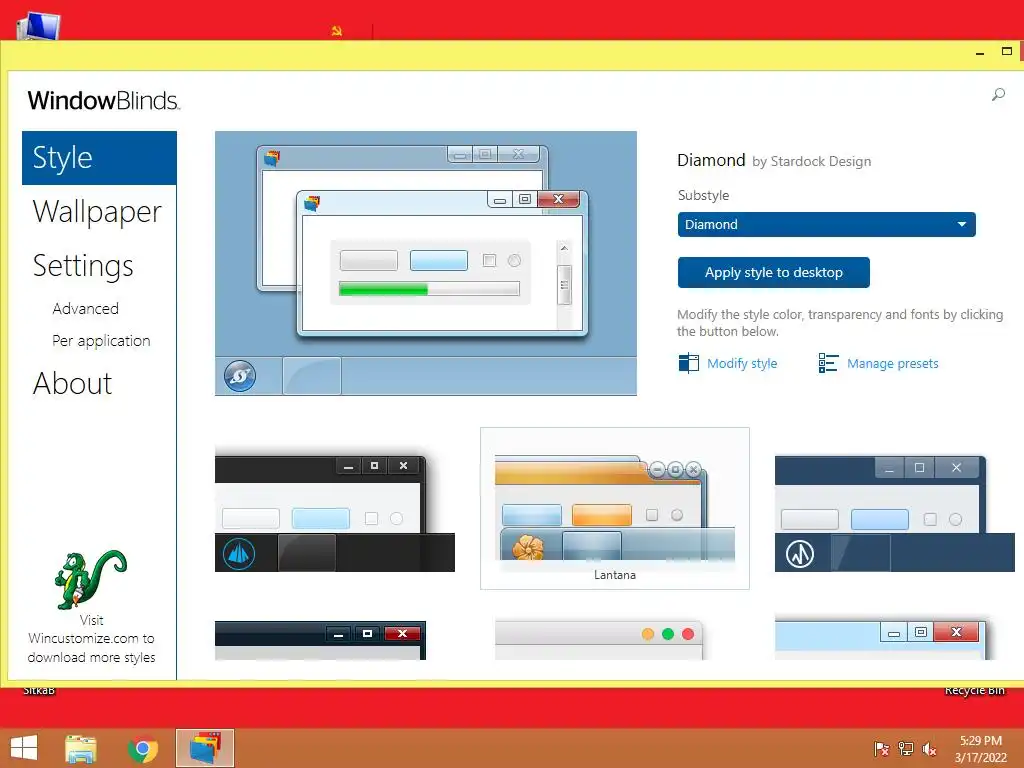Screen dimensions: 1024x768
Task: Open the Settings section
Action: point(83,266)
